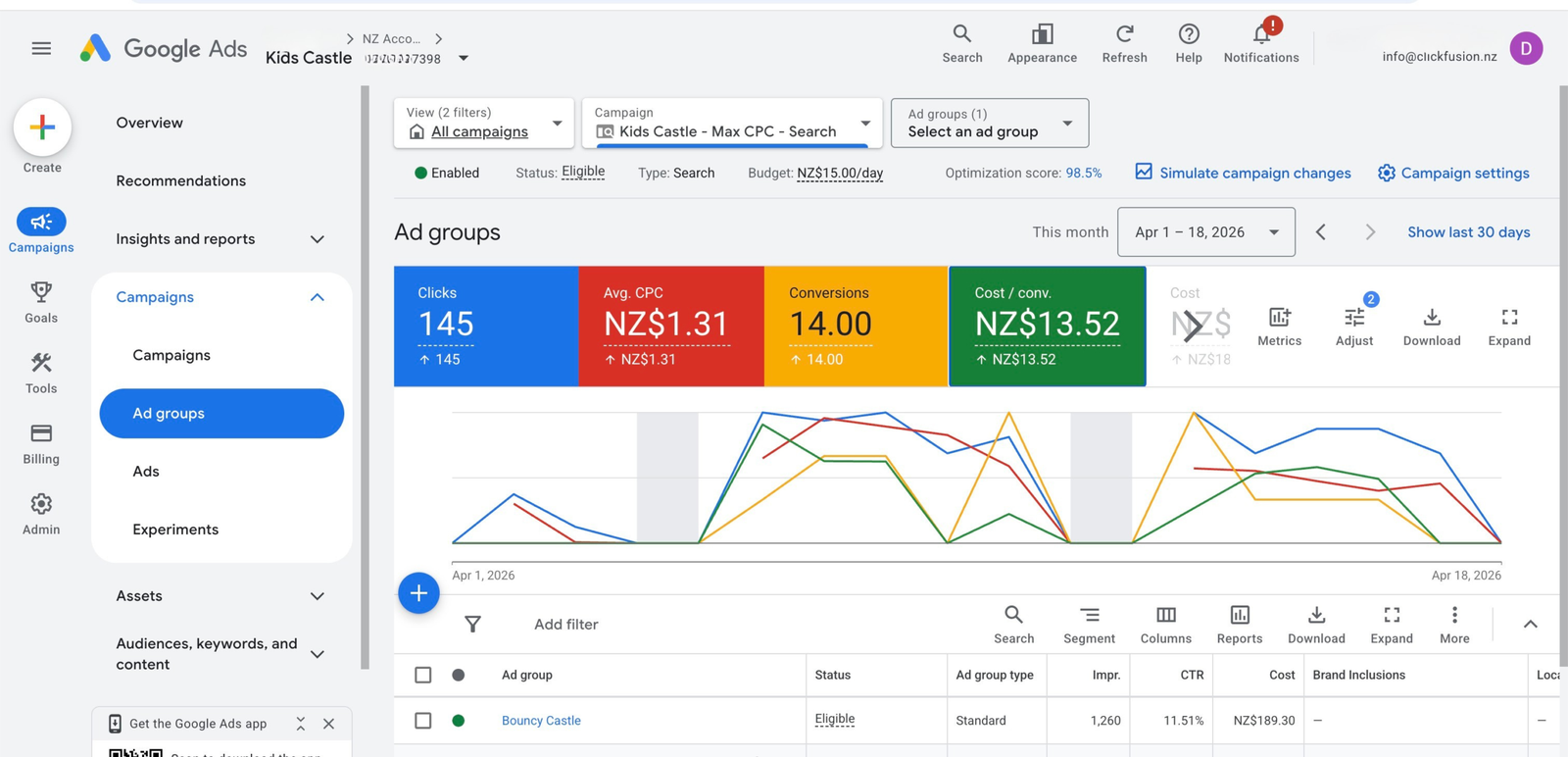Expand the Assets section
Viewport: 1568px width, 757px height.
pyautogui.click(x=317, y=596)
